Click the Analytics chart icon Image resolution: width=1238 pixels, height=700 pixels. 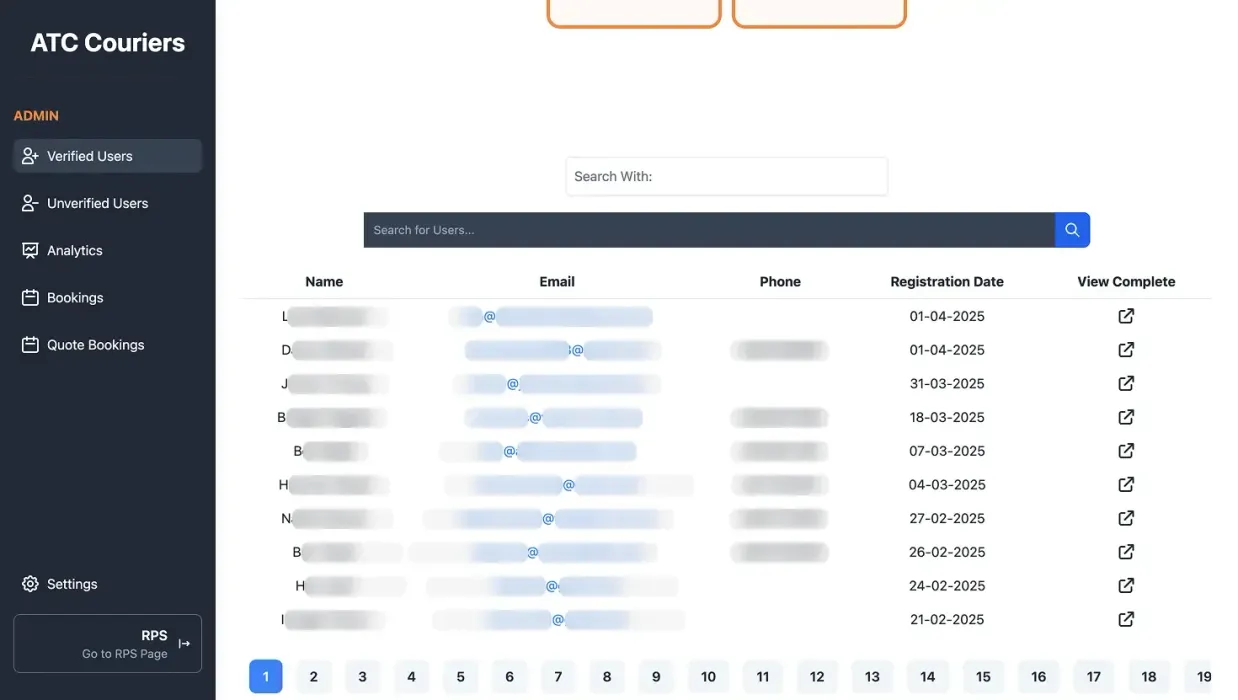click(30, 250)
